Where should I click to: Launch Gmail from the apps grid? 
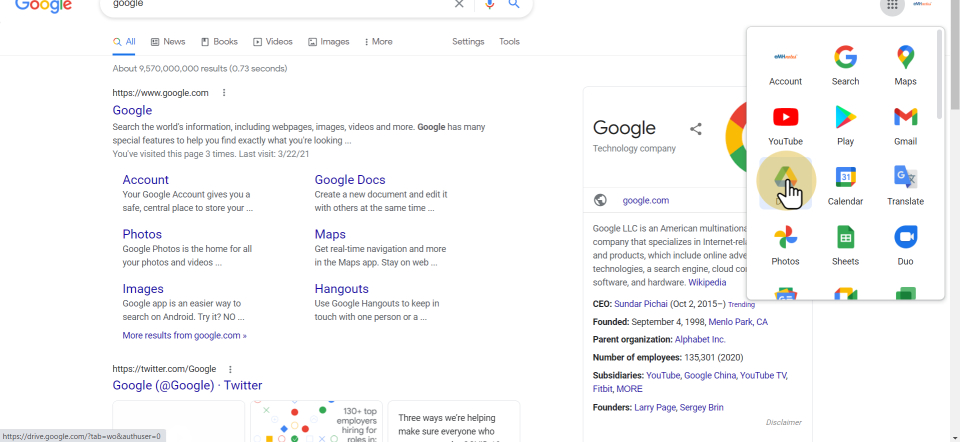coord(905,118)
